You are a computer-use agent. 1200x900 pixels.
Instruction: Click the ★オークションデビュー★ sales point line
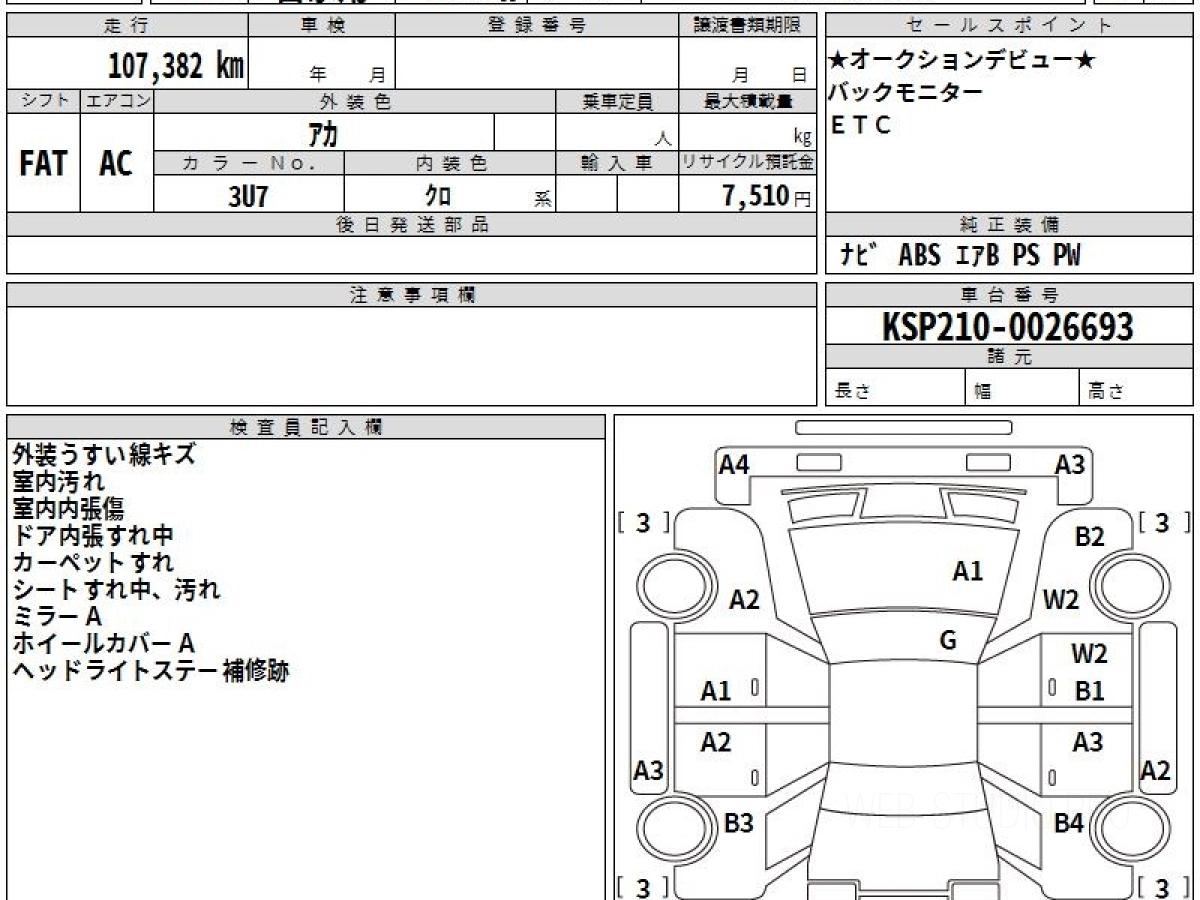962,62
